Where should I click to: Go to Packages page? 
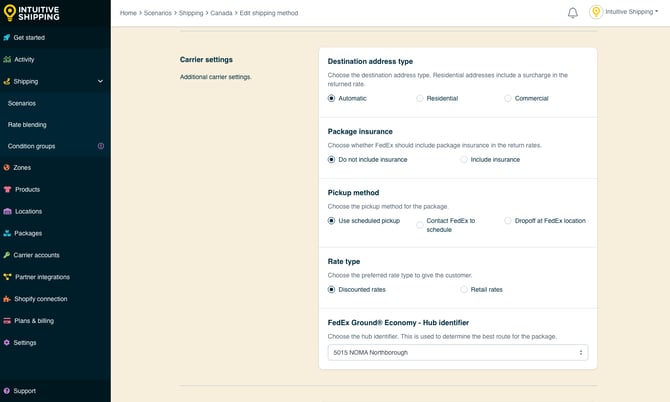28,233
